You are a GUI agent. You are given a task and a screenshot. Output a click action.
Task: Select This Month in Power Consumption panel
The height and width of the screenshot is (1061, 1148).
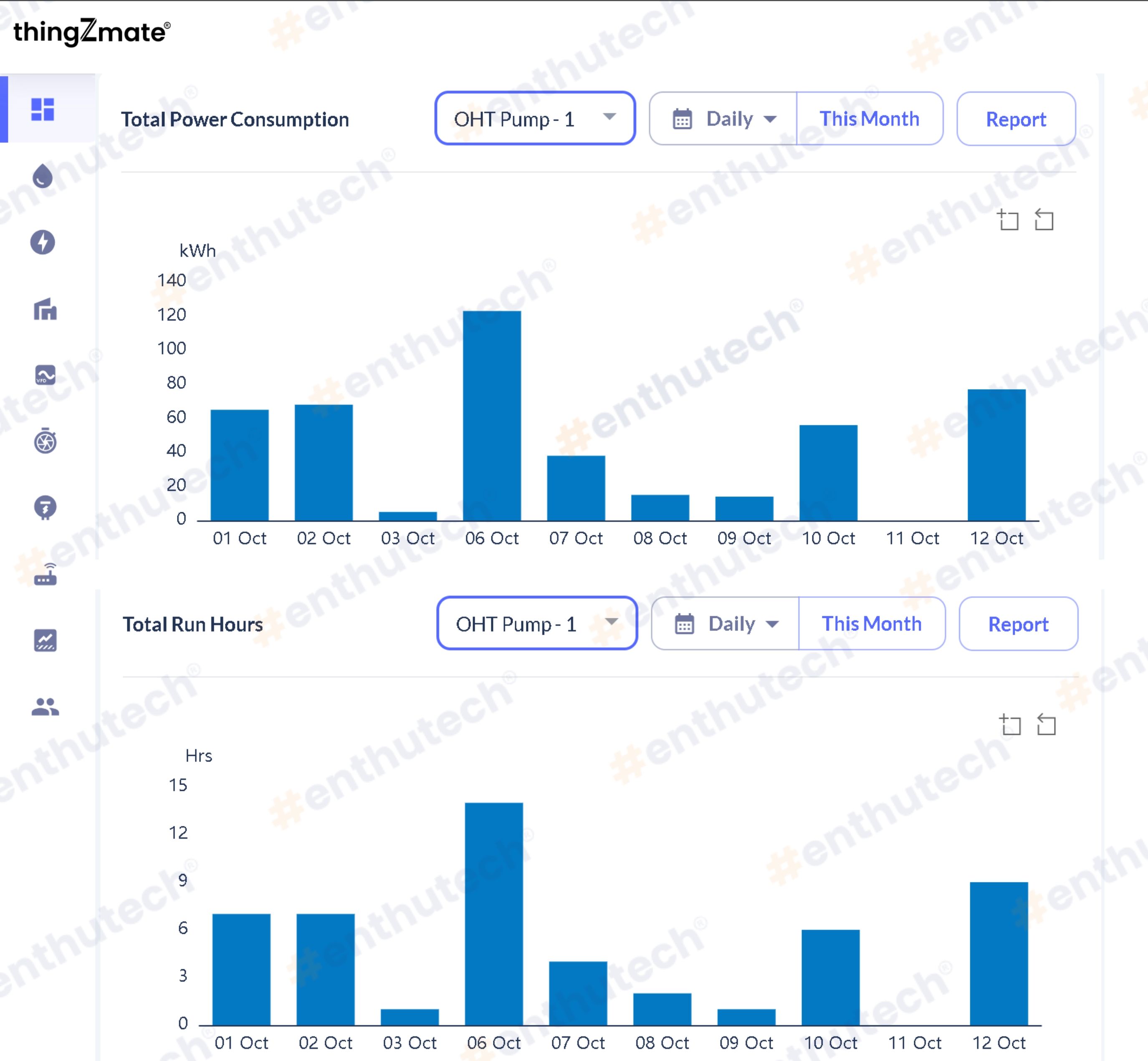(x=869, y=119)
